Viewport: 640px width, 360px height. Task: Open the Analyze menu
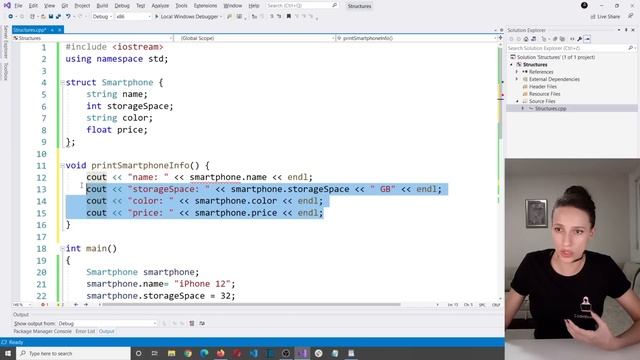[160, 6]
